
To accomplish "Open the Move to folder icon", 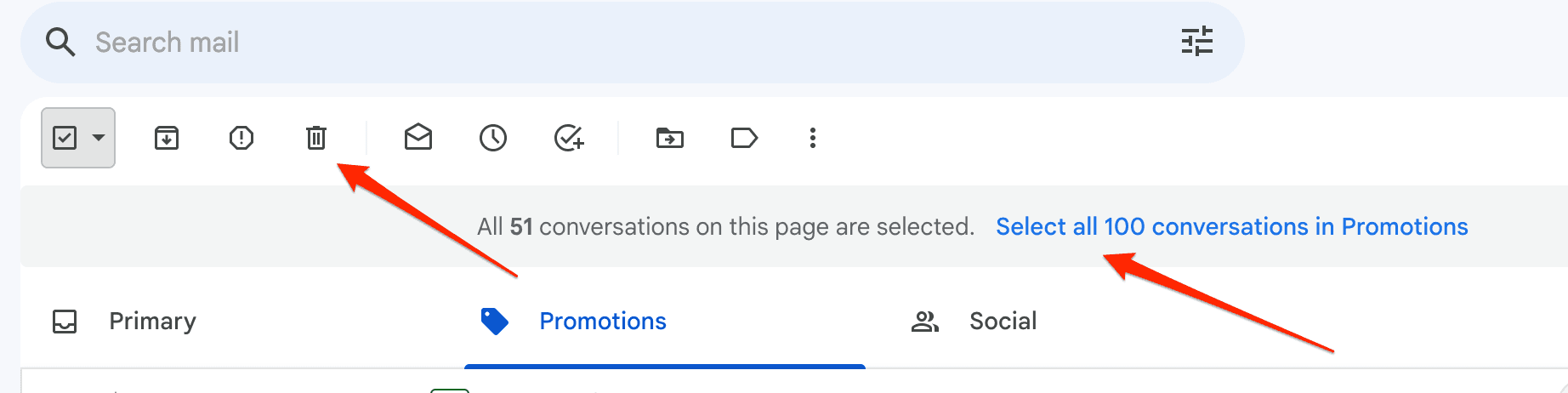I will (x=670, y=138).
